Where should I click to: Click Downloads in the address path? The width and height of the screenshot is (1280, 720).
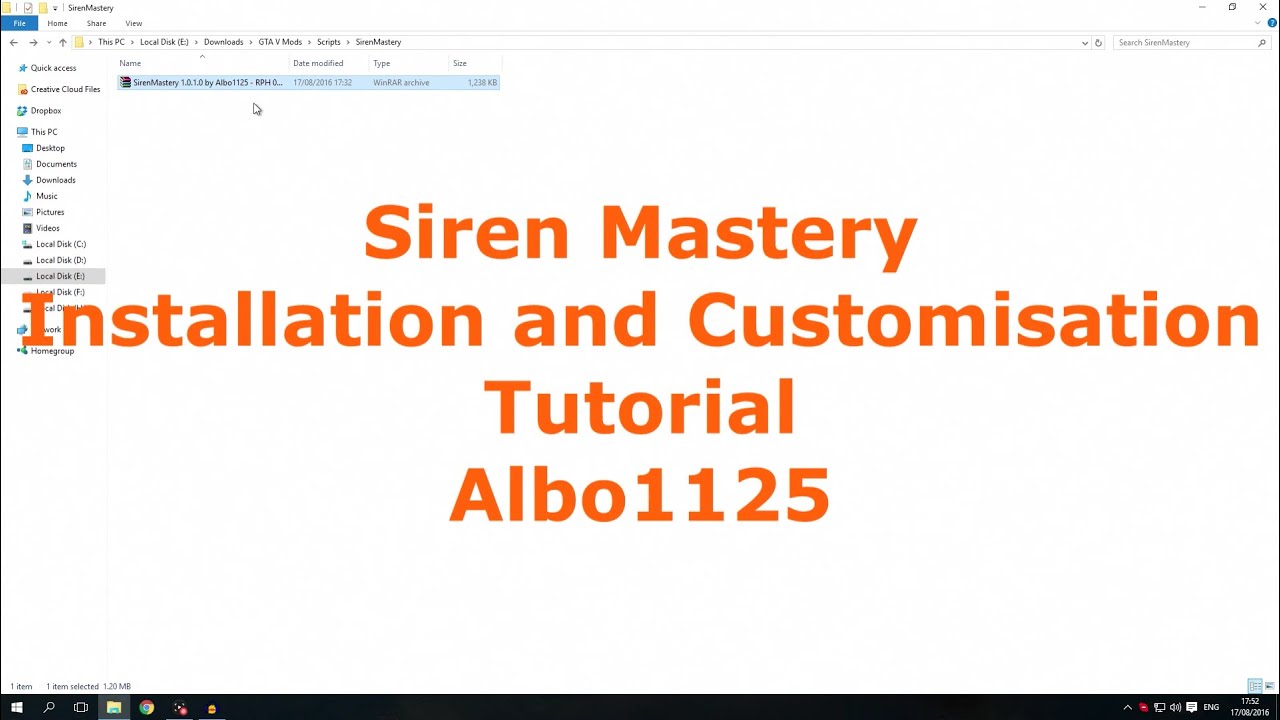click(x=223, y=42)
